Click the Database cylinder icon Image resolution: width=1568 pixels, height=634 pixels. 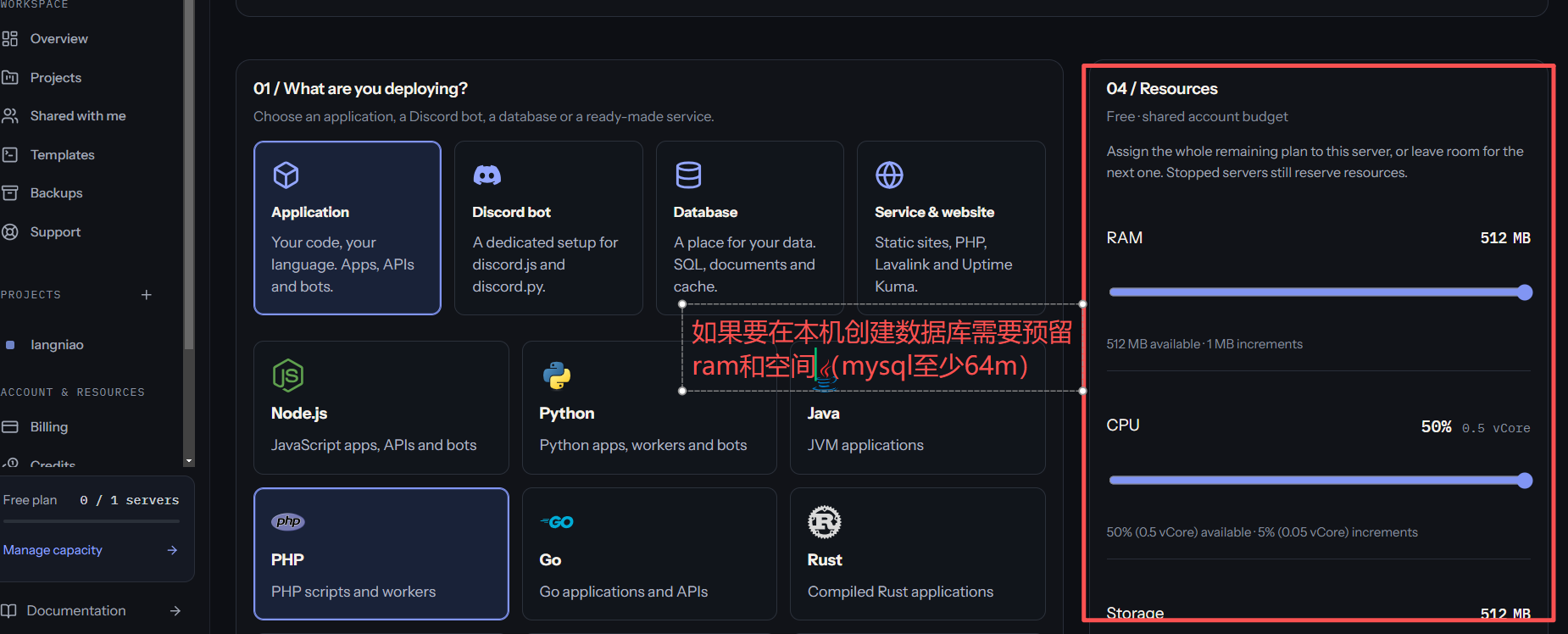(688, 175)
